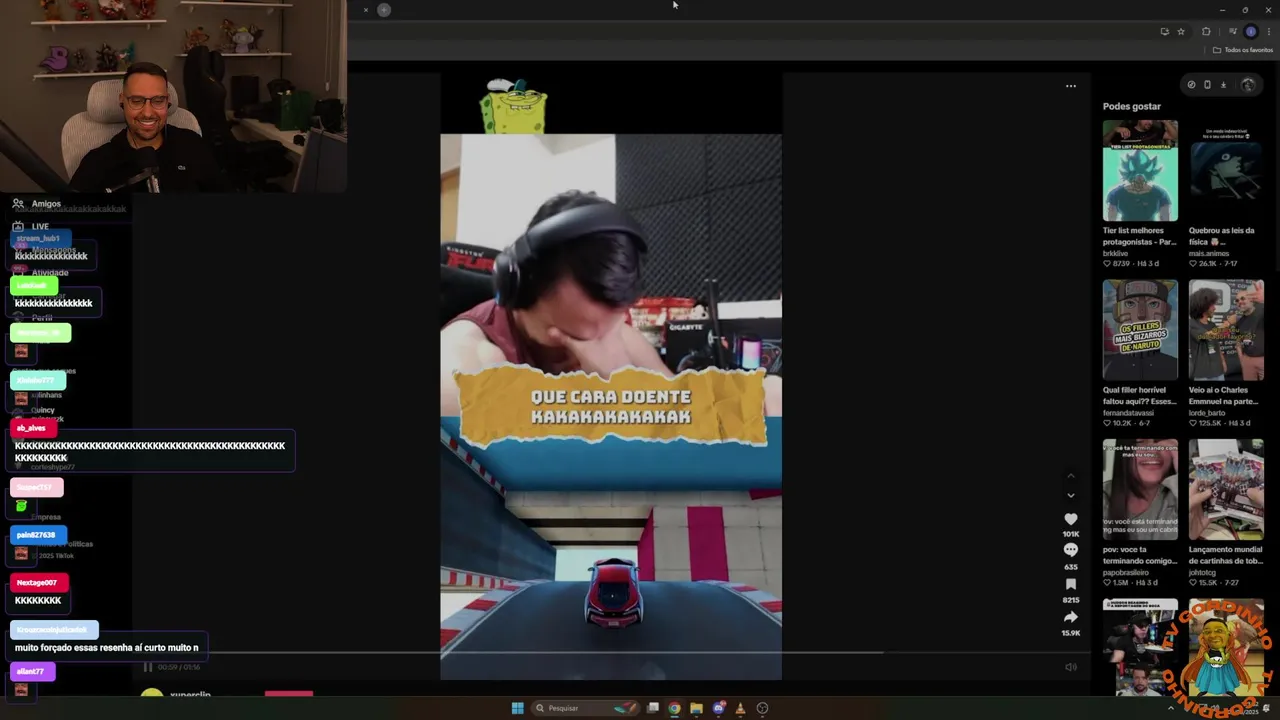
Task: Open the browser profile avatar in toolbar
Action: [x=1250, y=32]
